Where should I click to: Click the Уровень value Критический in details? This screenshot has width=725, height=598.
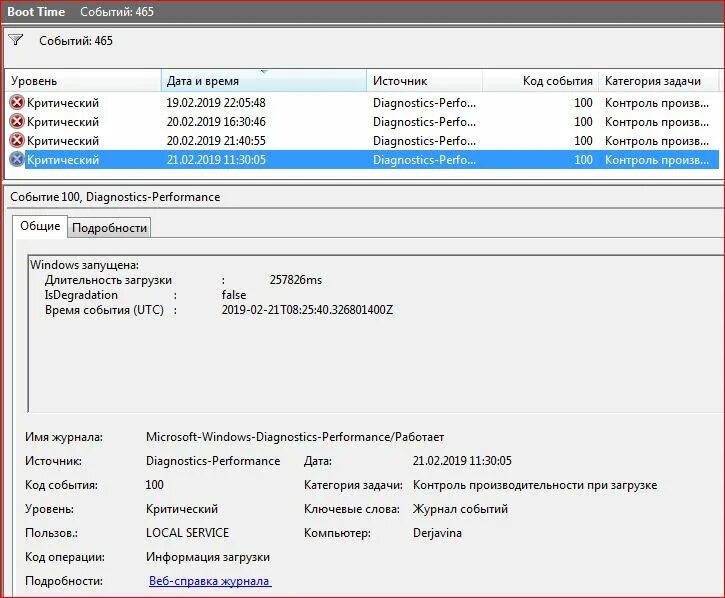(x=182, y=509)
